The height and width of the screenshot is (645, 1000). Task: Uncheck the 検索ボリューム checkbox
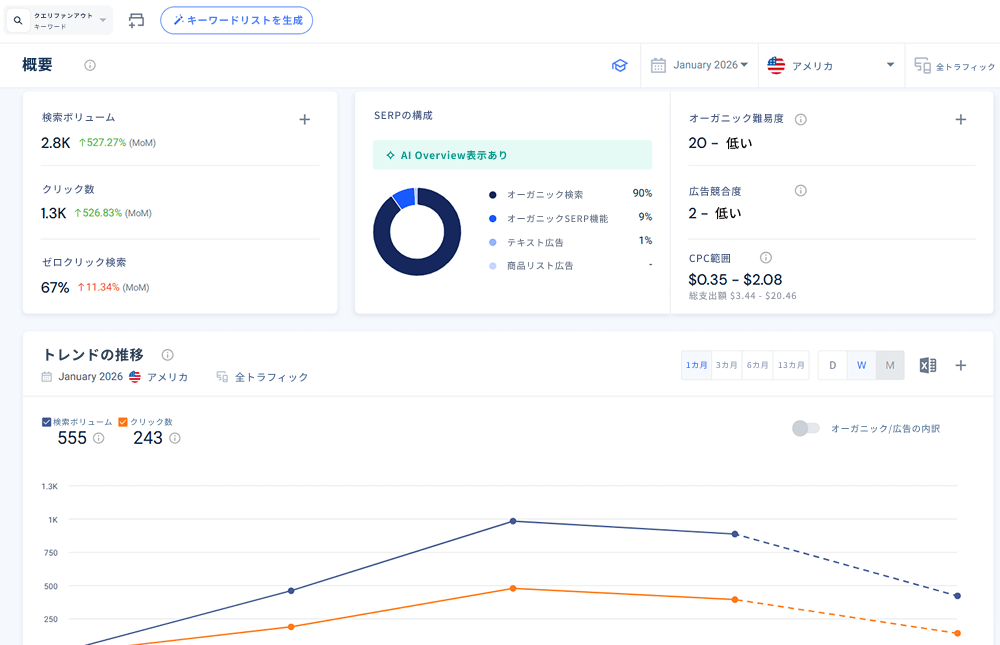tap(47, 422)
